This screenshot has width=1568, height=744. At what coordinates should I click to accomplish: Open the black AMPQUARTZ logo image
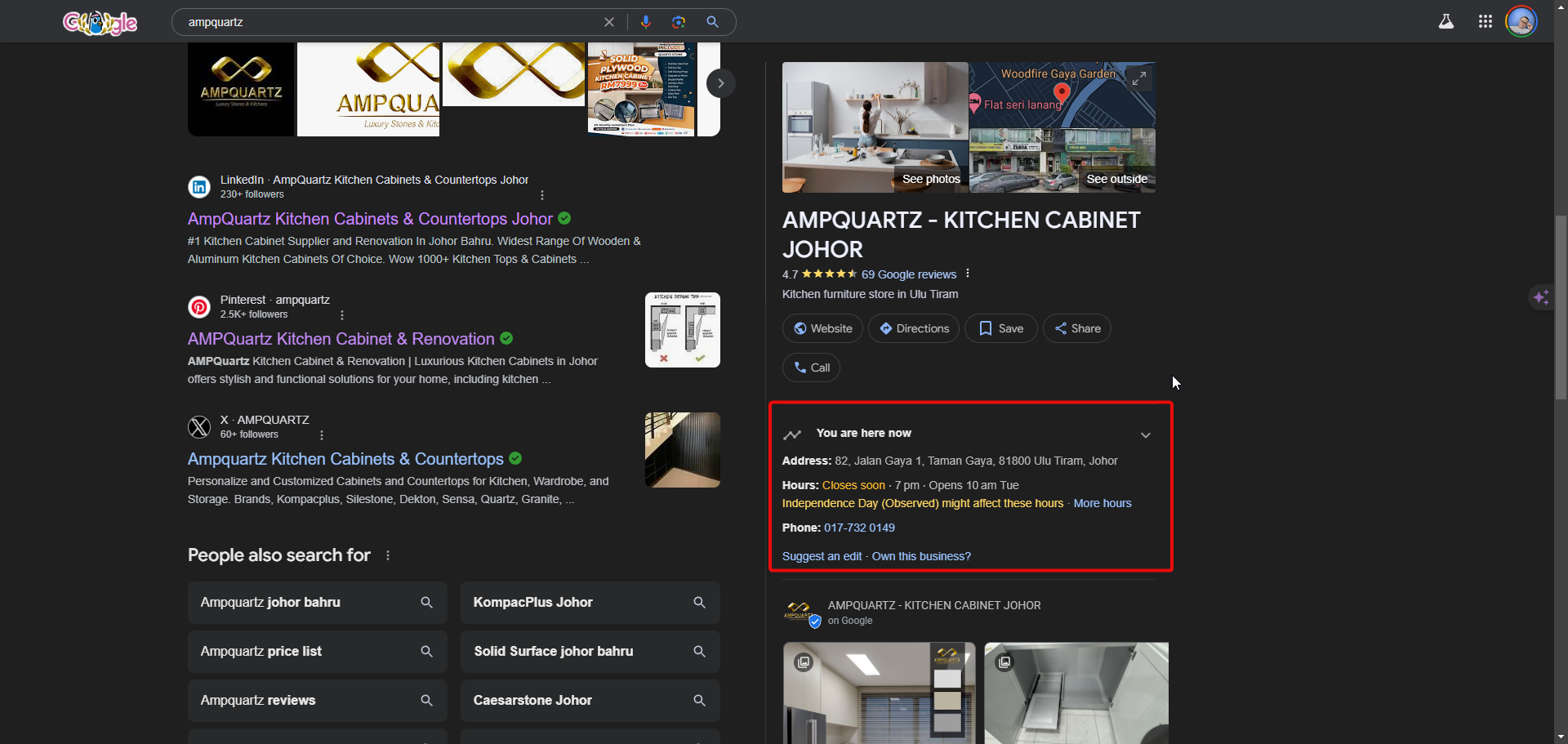[241, 89]
